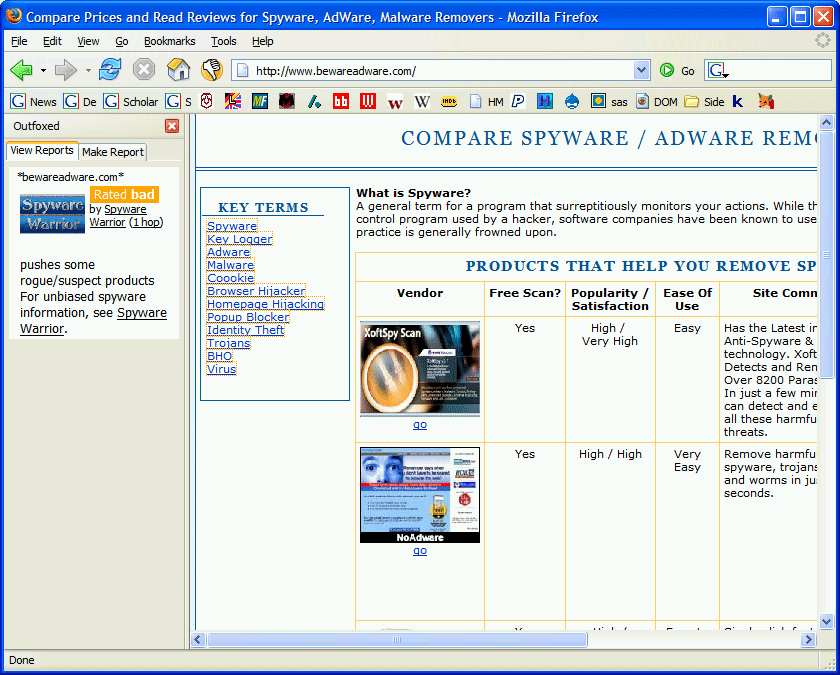Viewport: 840px width, 675px height.
Task: Click the green Go button
Action: pos(677,71)
